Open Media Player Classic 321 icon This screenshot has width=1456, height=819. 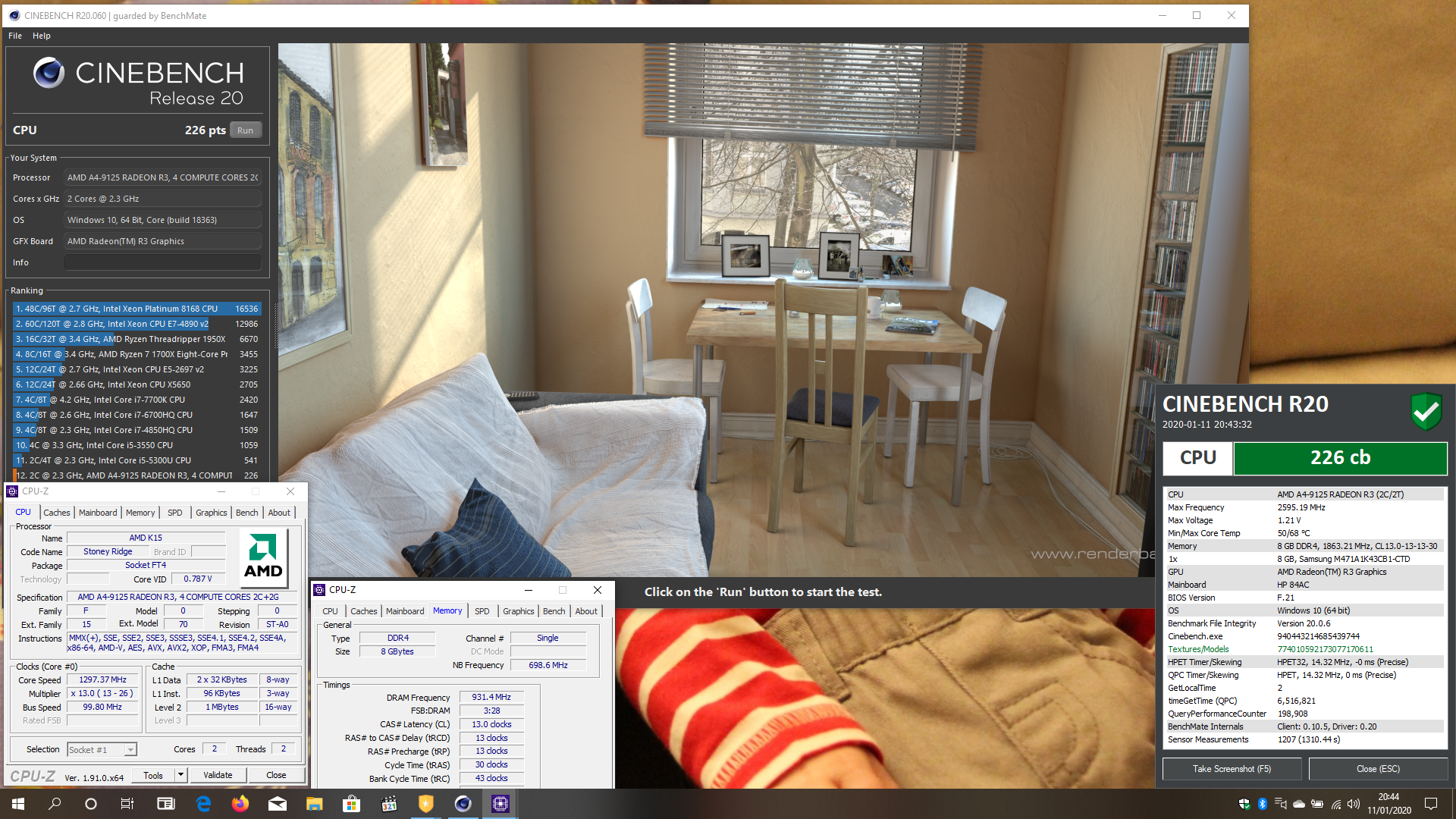[x=389, y=804]
